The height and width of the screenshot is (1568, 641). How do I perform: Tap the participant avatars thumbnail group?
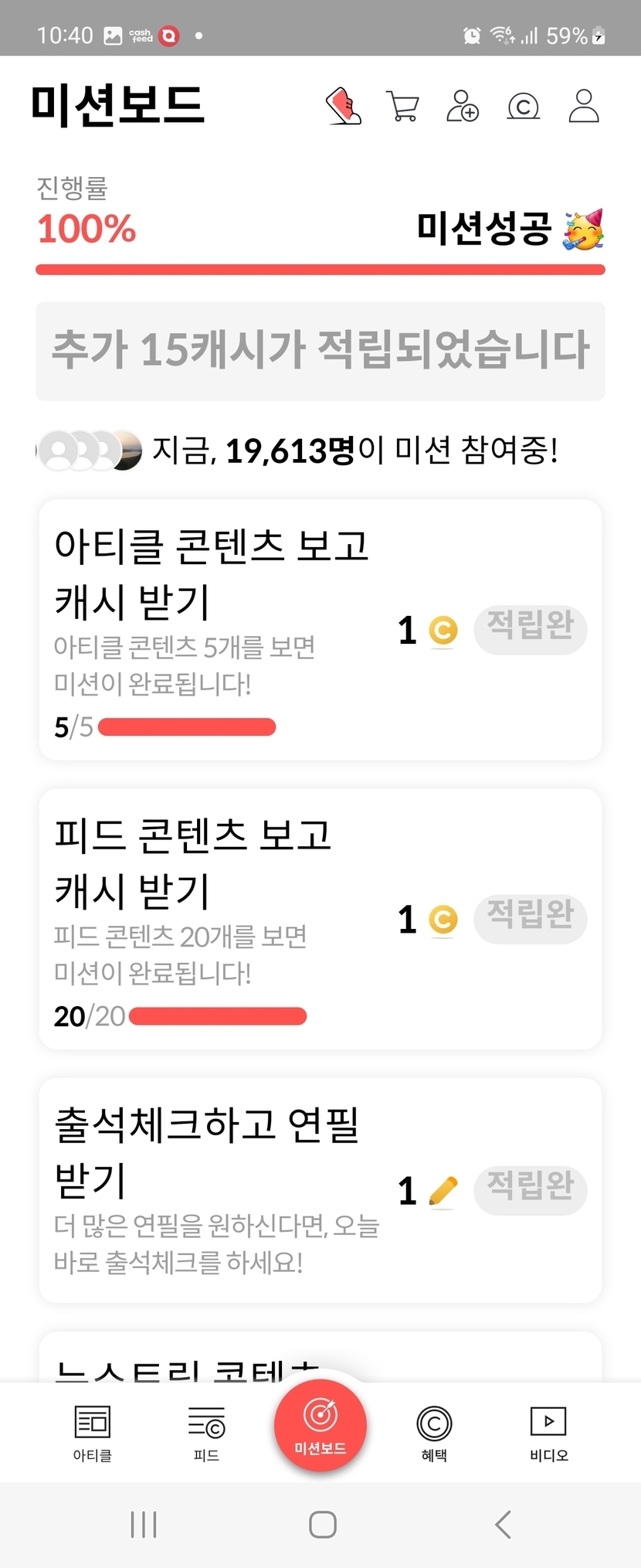point(90,450)
